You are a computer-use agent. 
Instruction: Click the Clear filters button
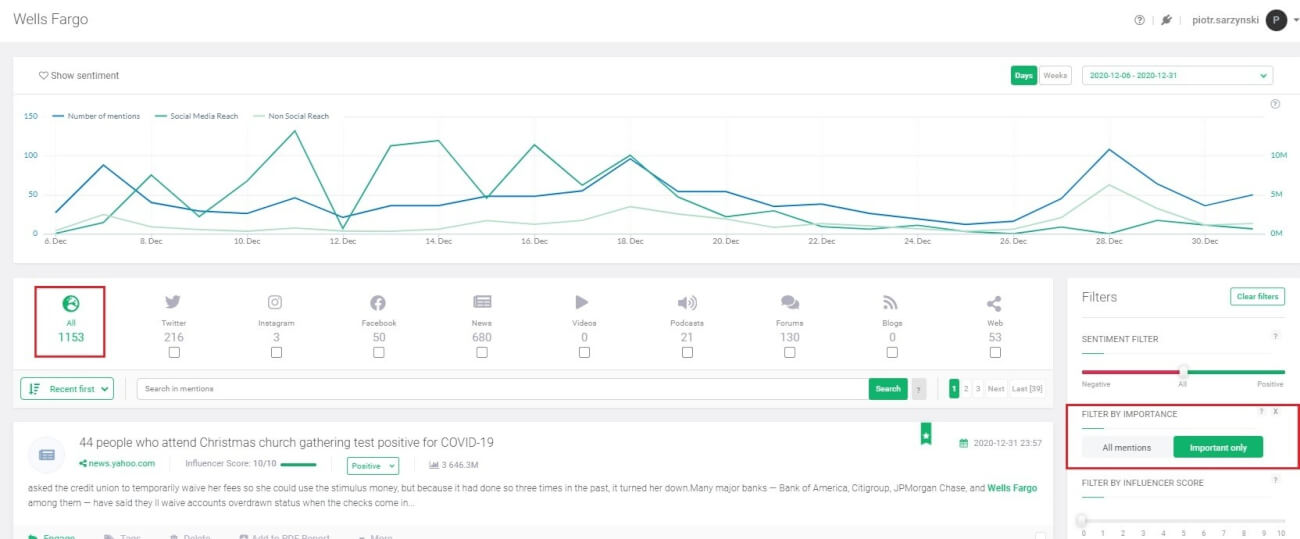click(x=1257, y=297)
